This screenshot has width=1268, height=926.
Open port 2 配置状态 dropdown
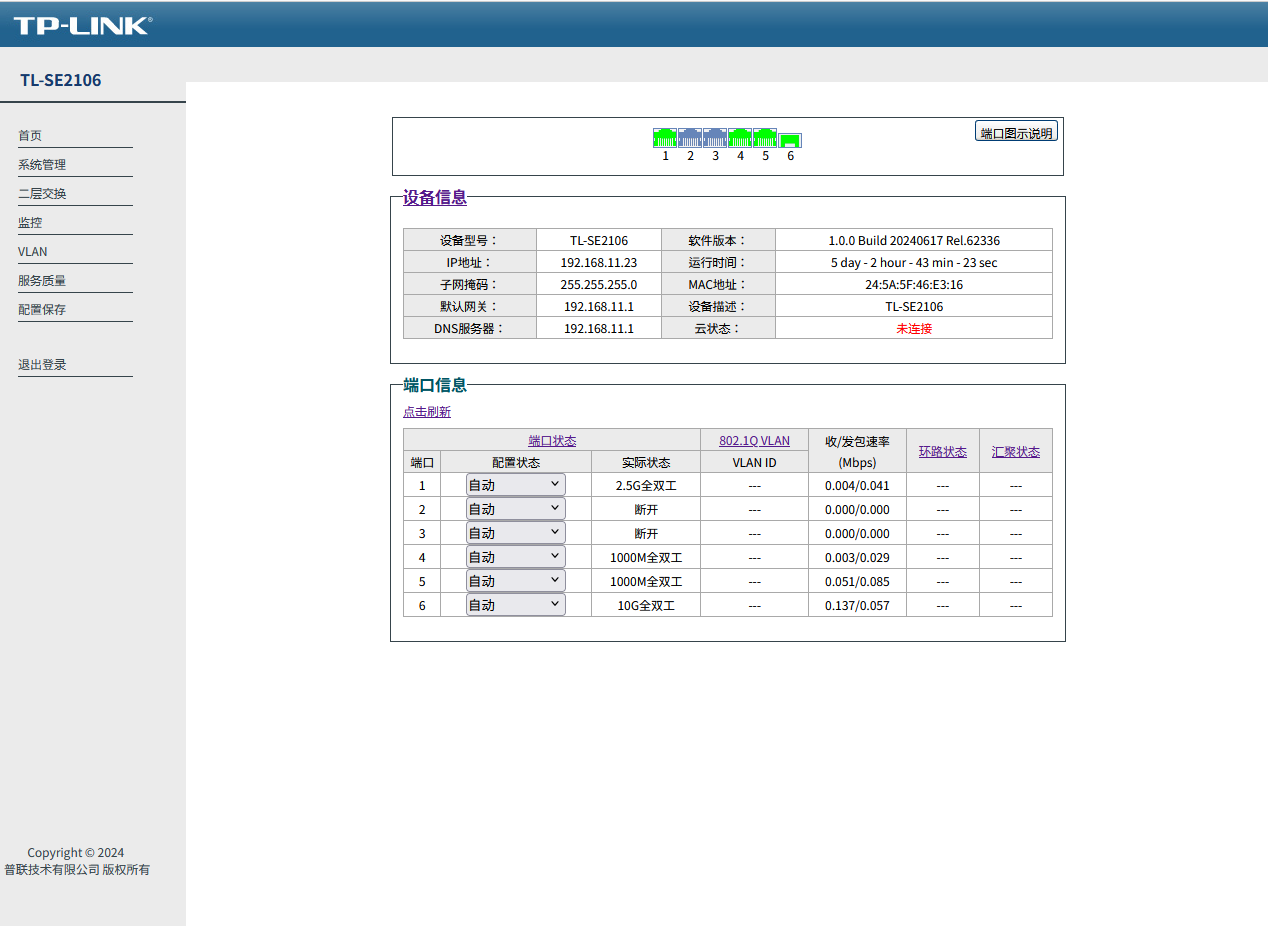pyautogui.click(x=515, y=509)
